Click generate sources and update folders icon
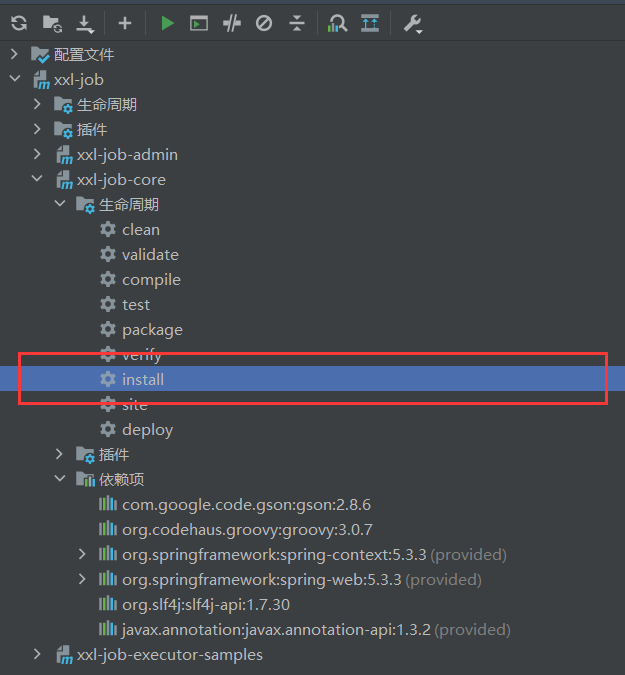The height and width of the screenshot is (675, 625). tap(53, 23)
